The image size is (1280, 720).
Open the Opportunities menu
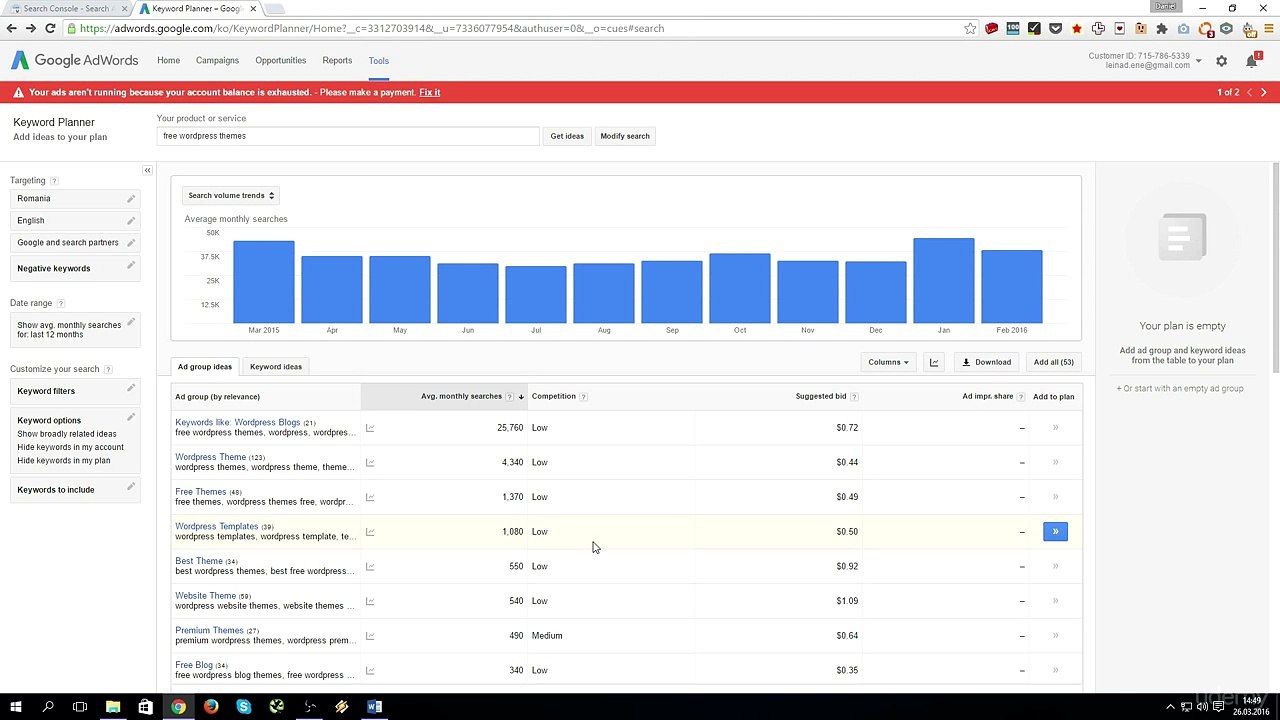coord(280,60)
